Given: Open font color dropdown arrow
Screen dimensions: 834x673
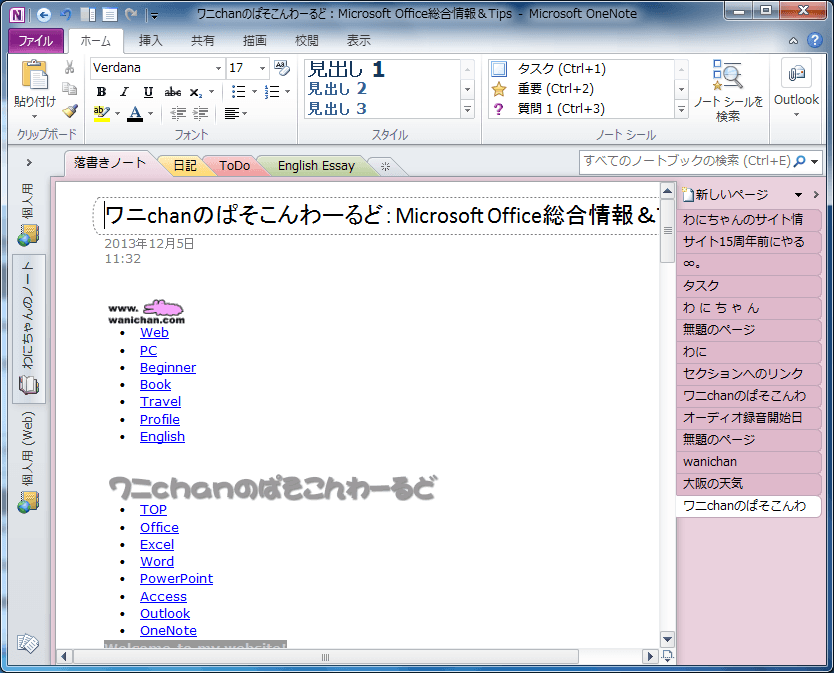Looking at the screenshot, I should pos(151,113).
